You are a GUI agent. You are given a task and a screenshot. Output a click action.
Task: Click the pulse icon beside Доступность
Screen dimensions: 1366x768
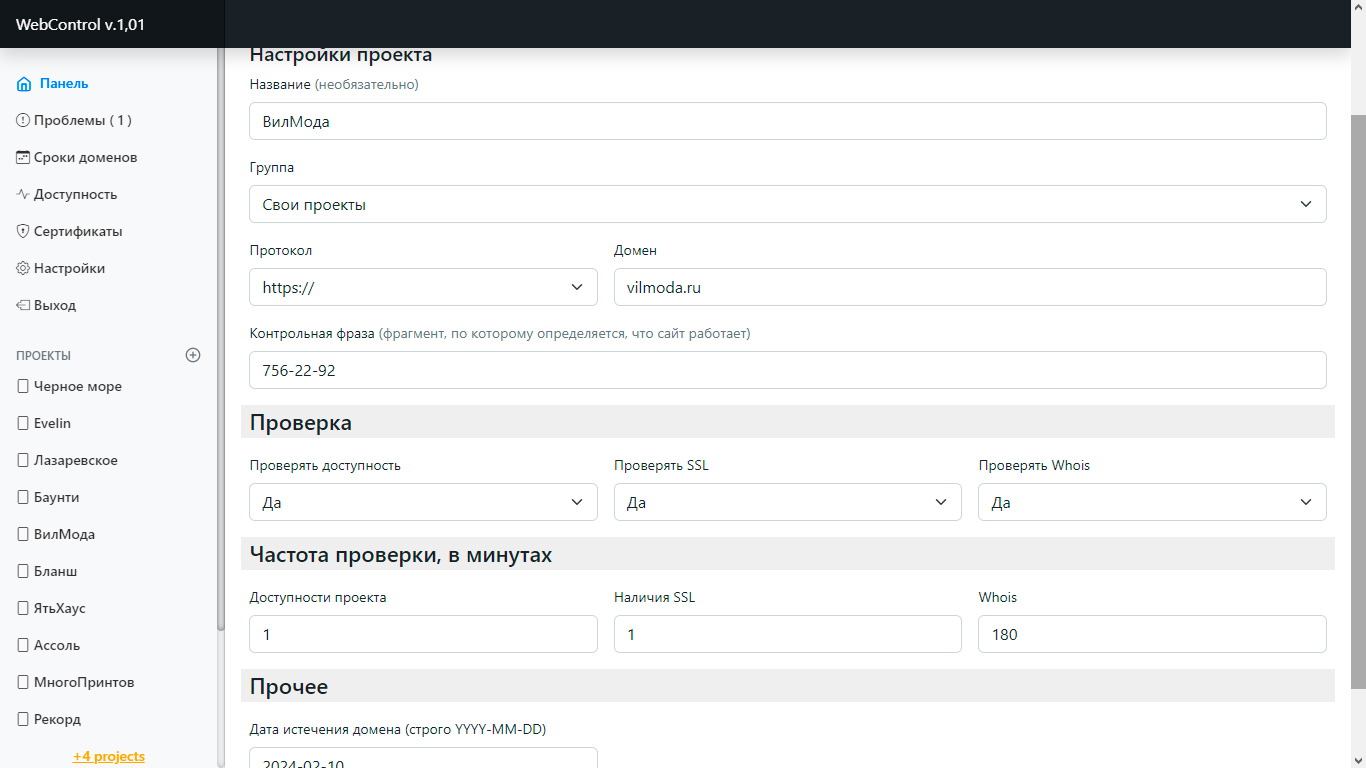tap(23, 194)
